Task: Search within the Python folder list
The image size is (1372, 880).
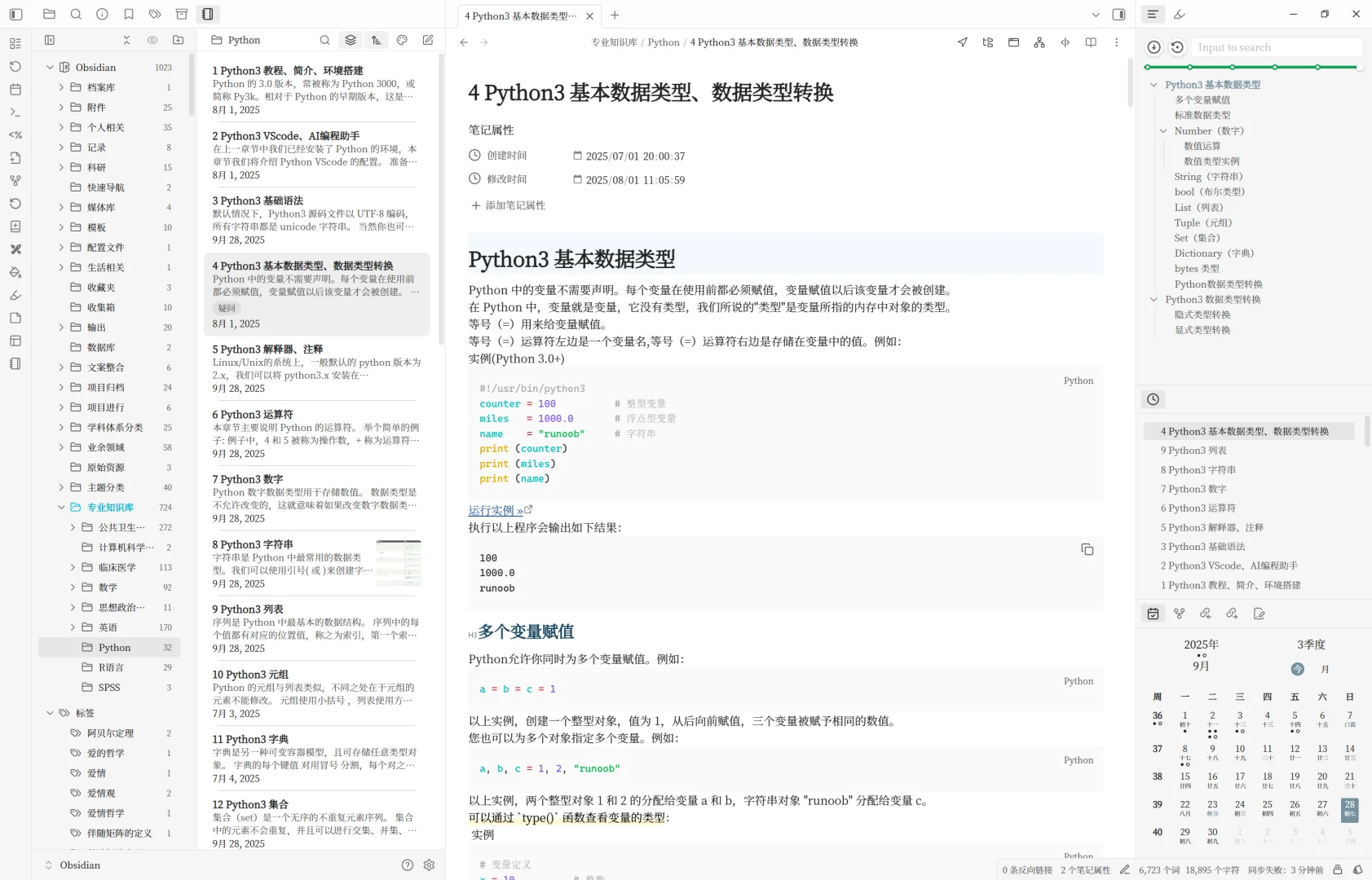Action: pos(324,40)
